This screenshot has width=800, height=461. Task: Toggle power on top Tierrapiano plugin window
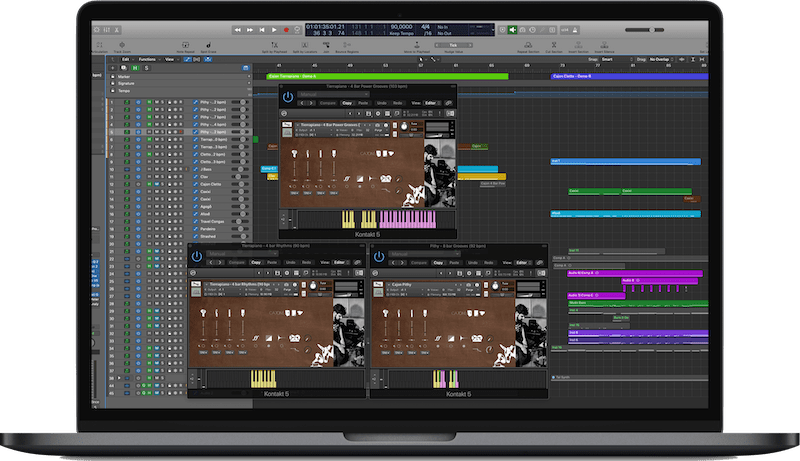288,97
